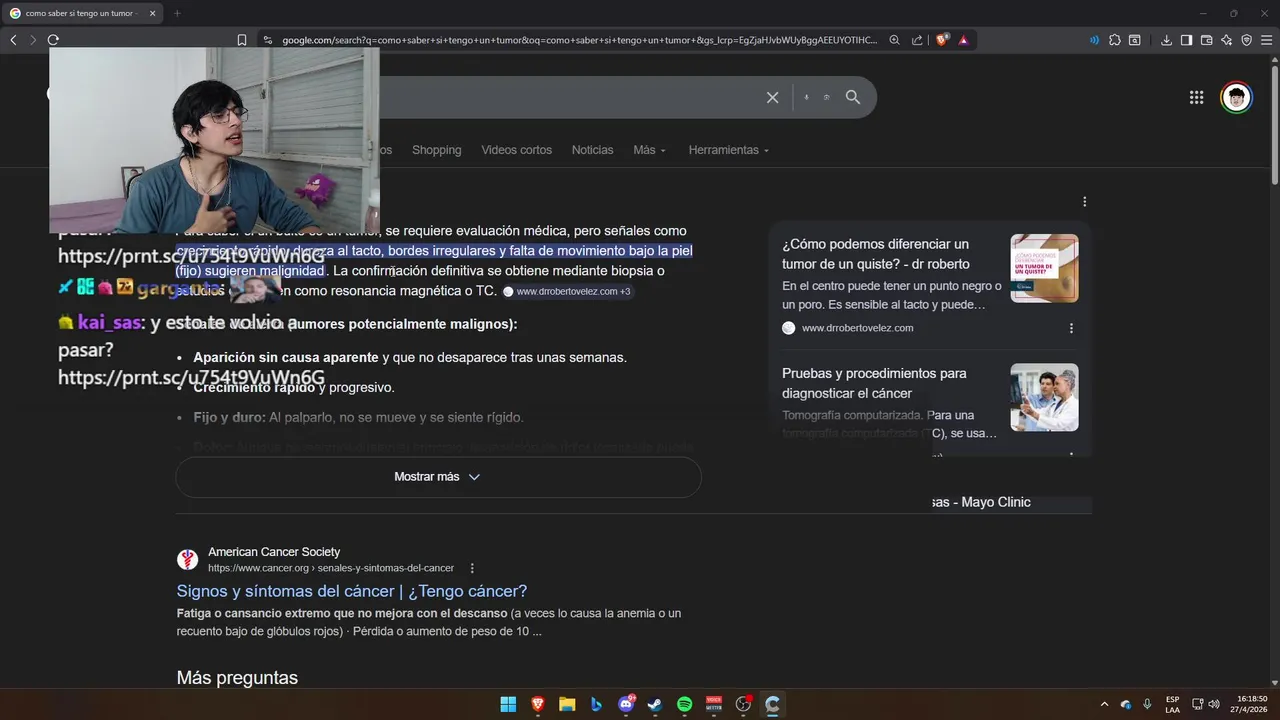
Task: Open the extensions puzzle-piece icon
Action: tap(1115, 40)
